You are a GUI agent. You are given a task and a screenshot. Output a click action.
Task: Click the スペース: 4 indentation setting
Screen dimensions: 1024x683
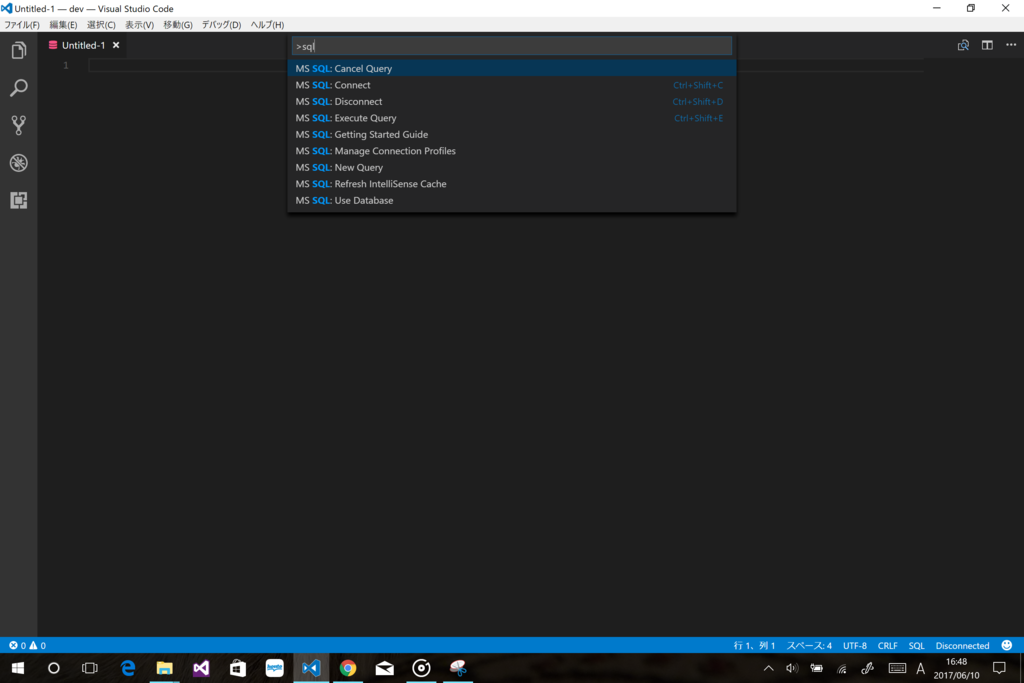click(808, 645)
